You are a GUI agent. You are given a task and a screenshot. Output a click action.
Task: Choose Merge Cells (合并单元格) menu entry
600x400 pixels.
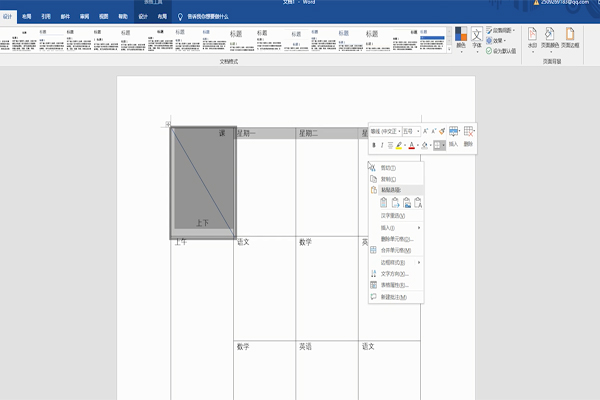tap(396, 250)
